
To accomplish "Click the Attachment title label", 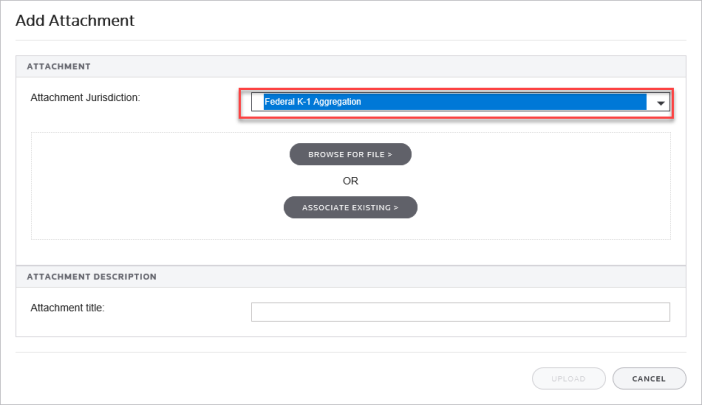I will tap(68, 307).
